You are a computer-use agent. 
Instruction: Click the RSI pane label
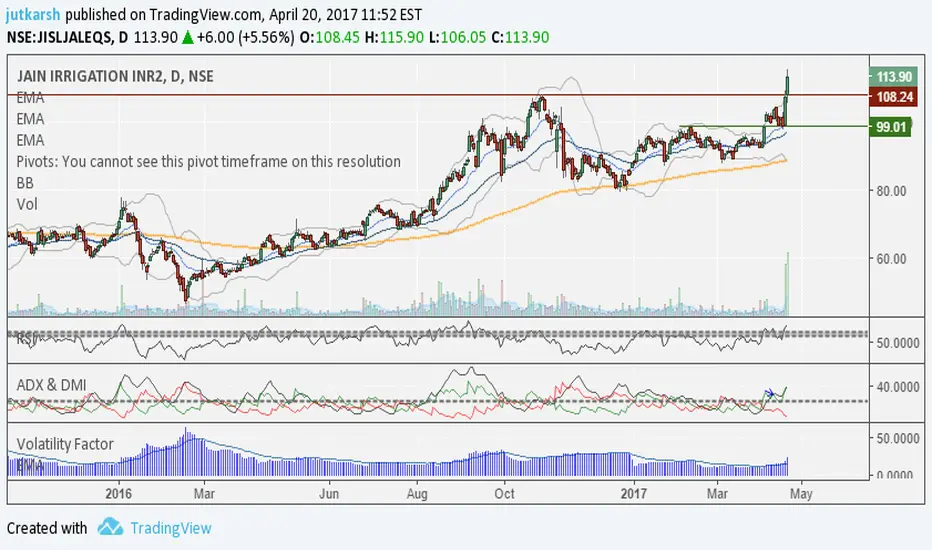[26, 339]
